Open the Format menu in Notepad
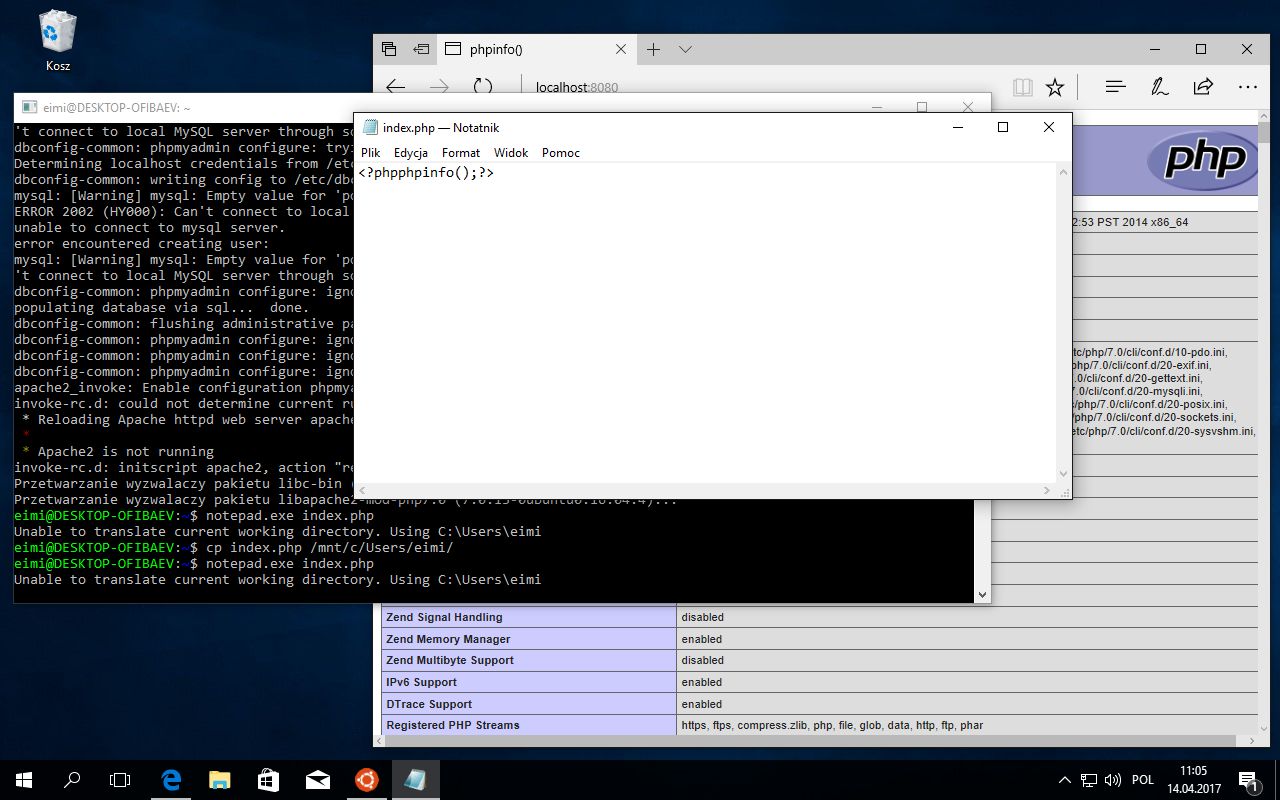This screenshot has width=1280, height=800. (x=460, y=153)
